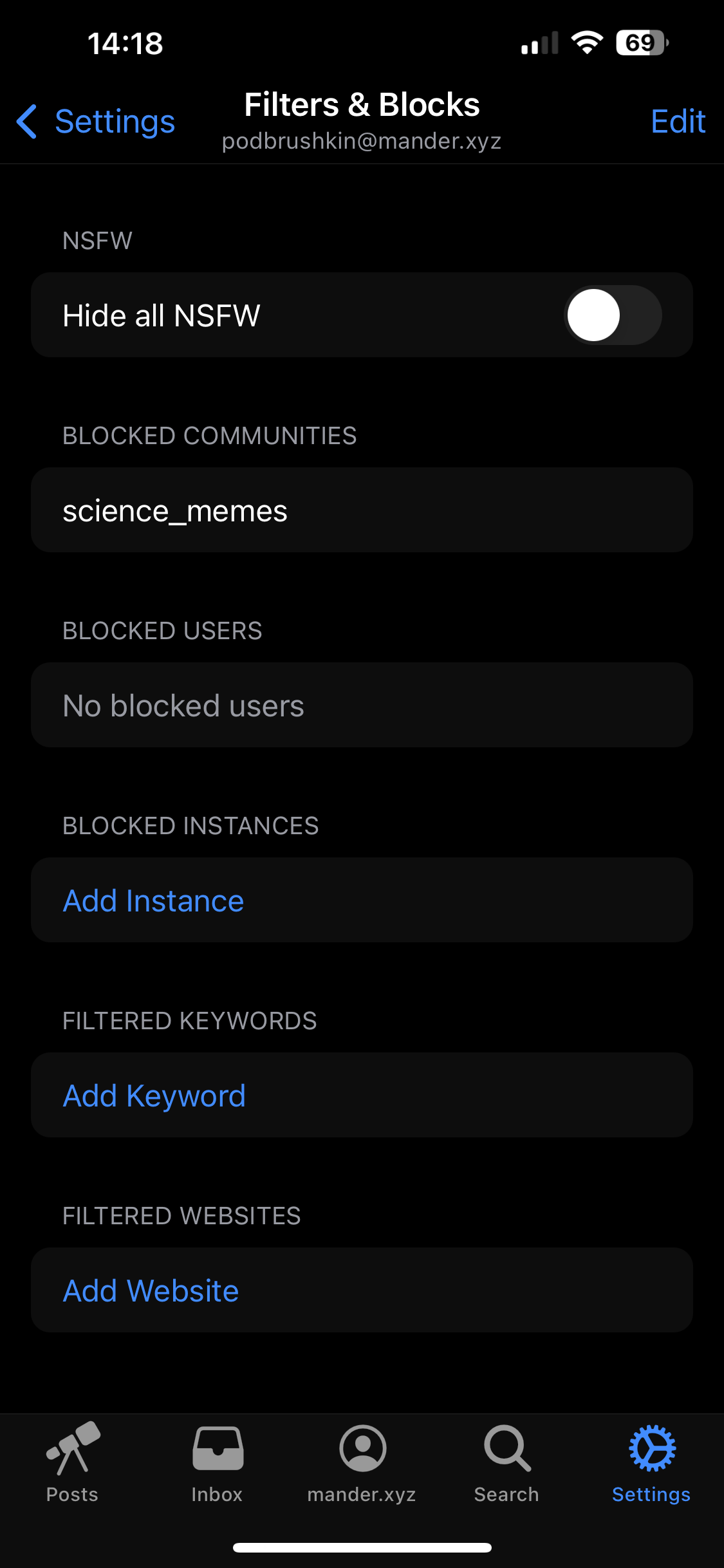Tap the Settings gear icon
The width and height of the screenshot is (724, 1568).
click(x=652, y=1448)
